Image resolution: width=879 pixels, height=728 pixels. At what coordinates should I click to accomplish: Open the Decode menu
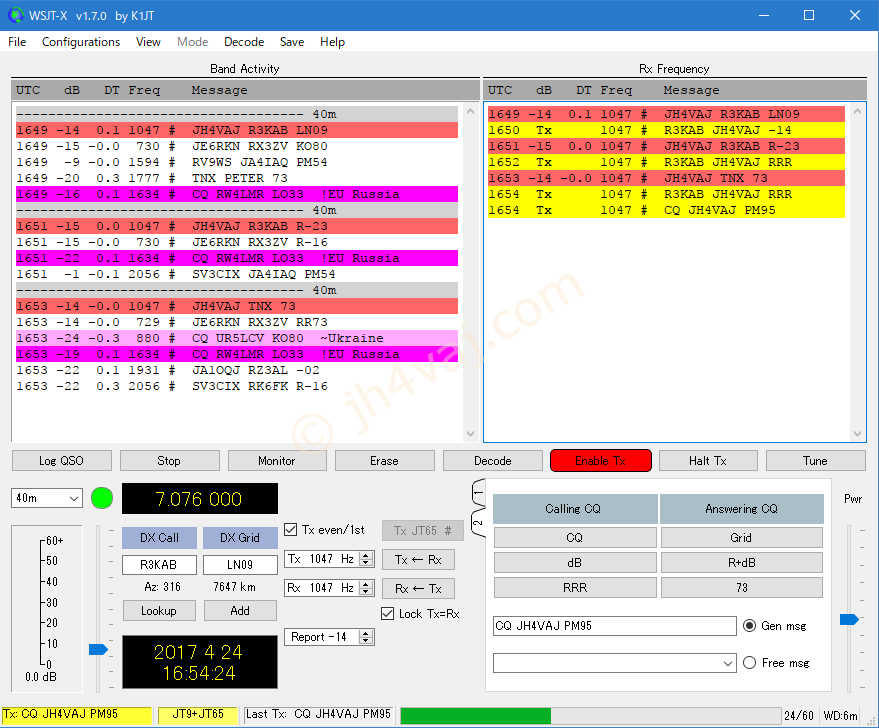(x=244, y=42)
